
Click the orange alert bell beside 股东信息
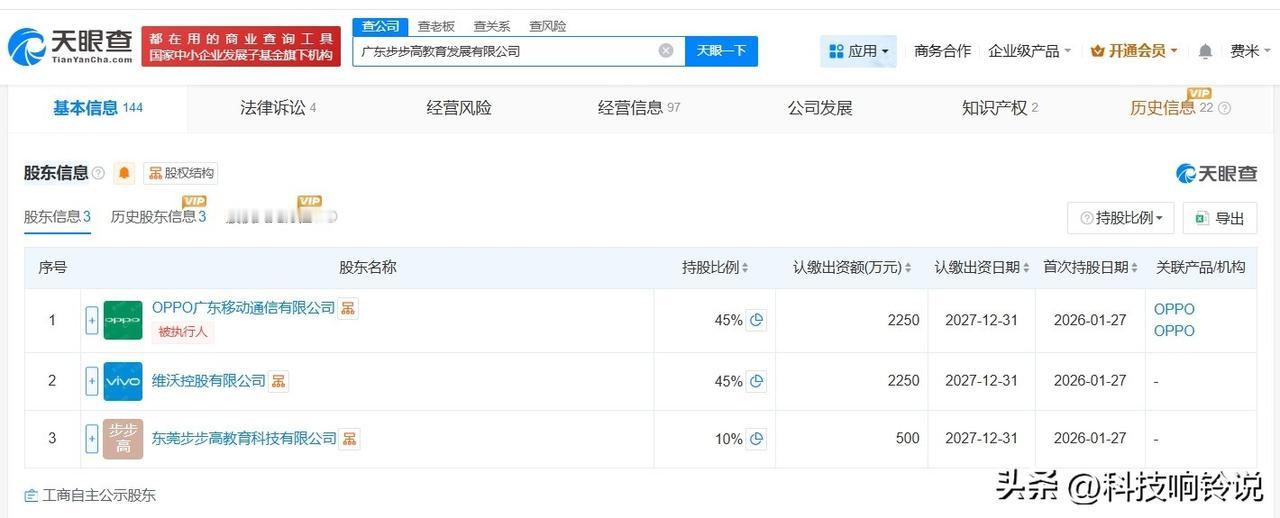click(124, 173)
